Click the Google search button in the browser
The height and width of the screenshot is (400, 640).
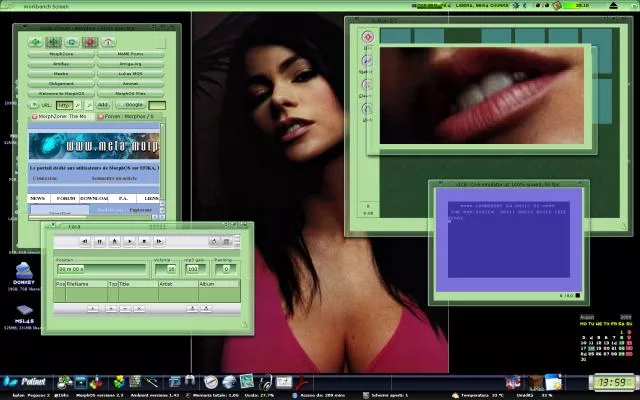point(132,104)
